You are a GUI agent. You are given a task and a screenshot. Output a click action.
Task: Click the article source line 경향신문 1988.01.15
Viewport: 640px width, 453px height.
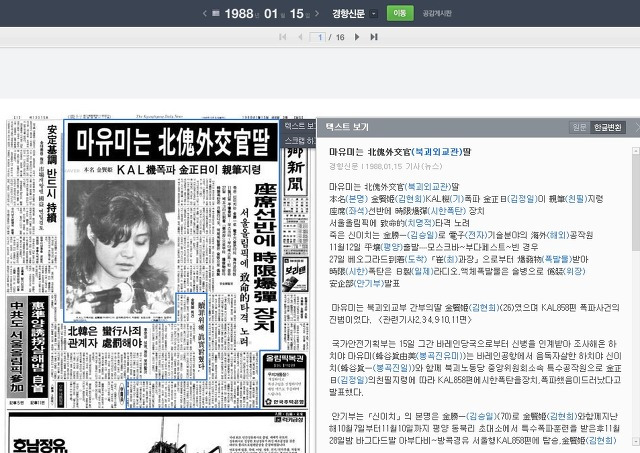click(385, 166)
